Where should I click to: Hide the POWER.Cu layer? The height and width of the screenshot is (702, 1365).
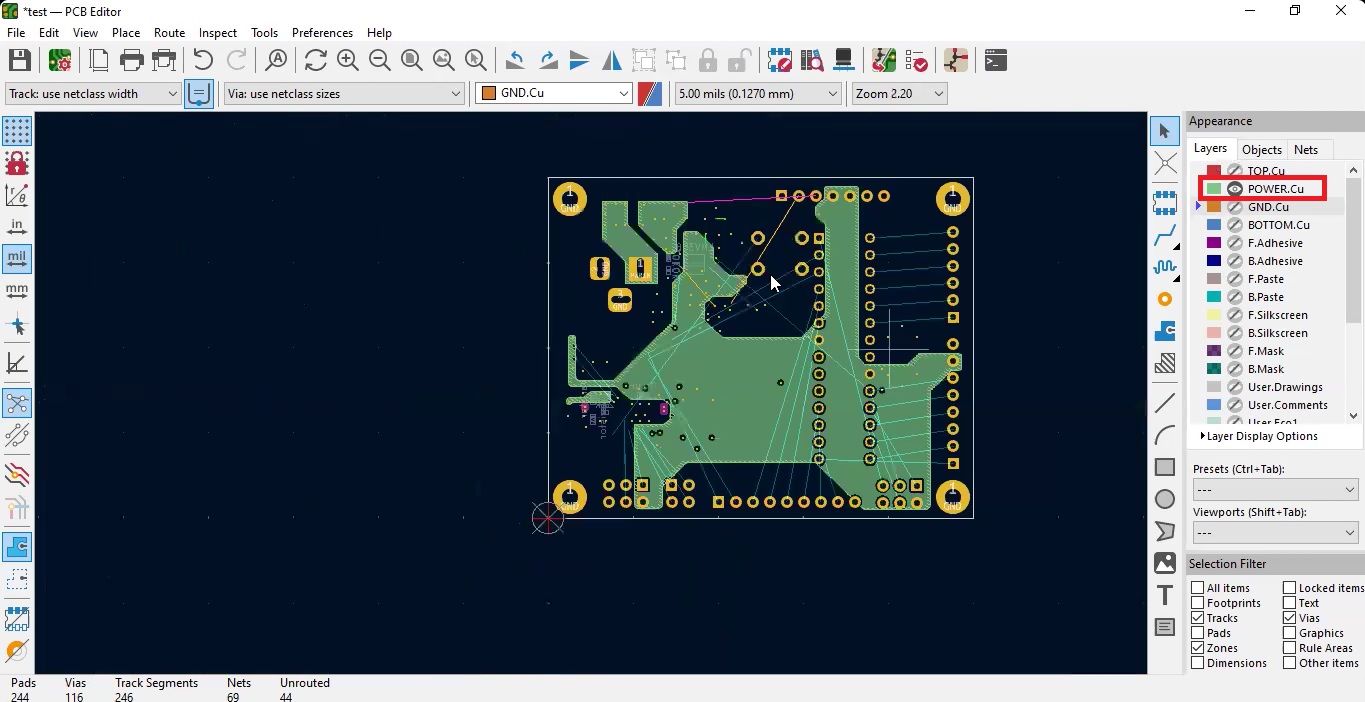click(1235, 189)
